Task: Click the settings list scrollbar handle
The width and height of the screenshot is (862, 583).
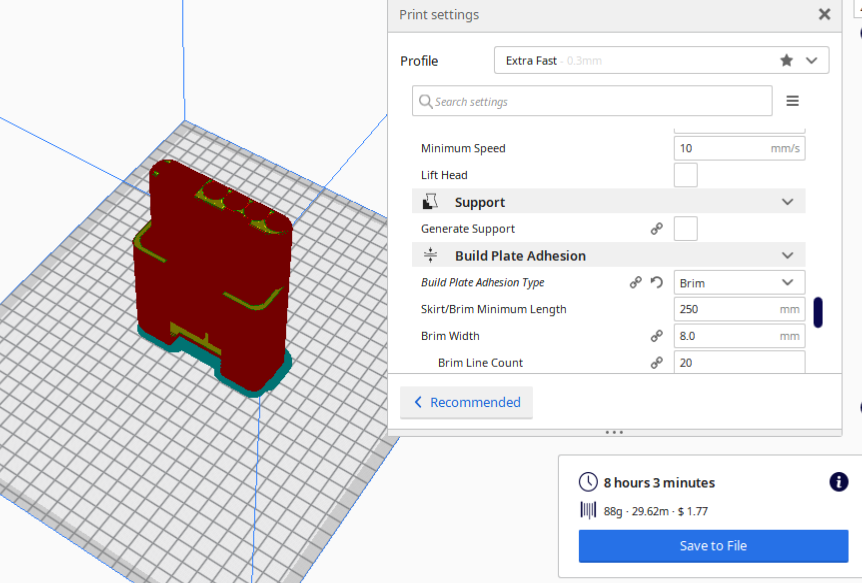Action: click(x=818, y=312)
